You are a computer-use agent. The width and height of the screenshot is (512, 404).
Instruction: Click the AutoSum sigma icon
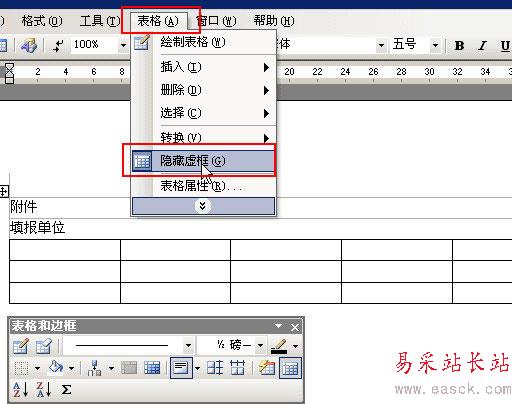click(66, 389)
